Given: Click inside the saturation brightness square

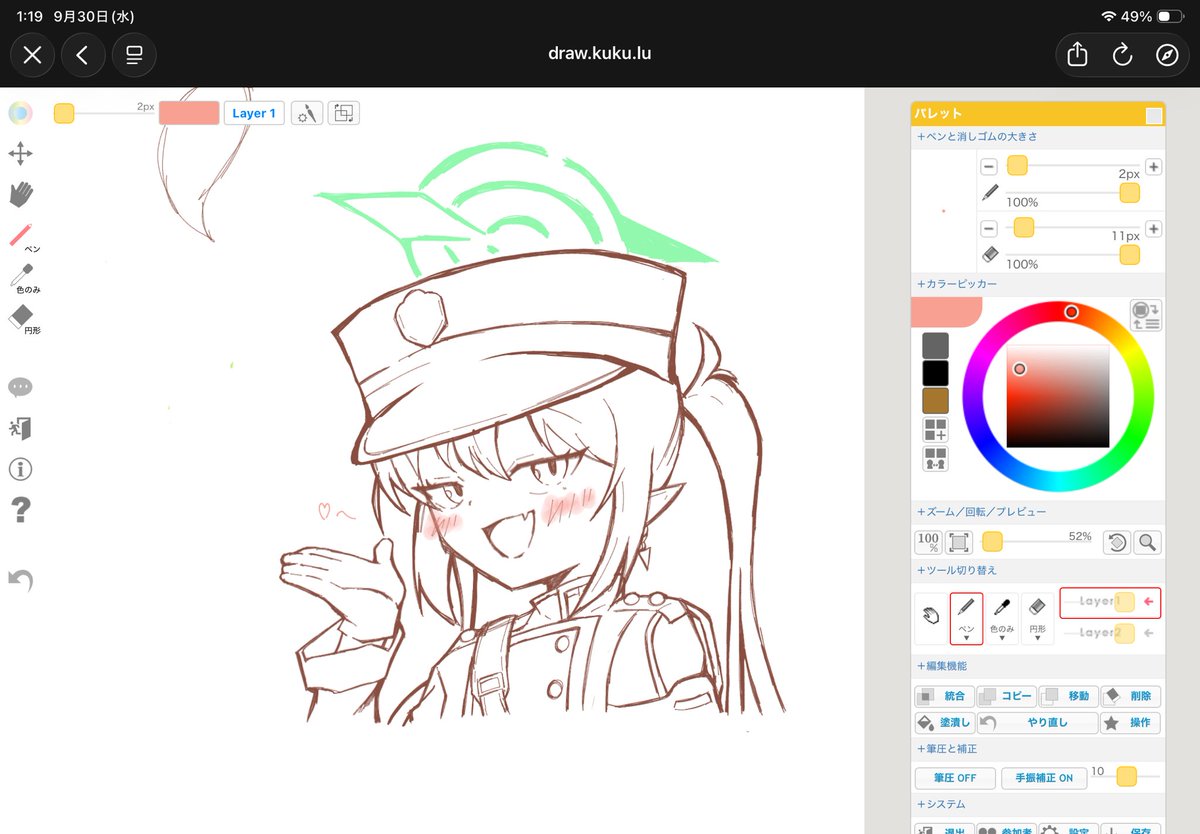Looking at the screenshot, I should [x=1058, y=396].
